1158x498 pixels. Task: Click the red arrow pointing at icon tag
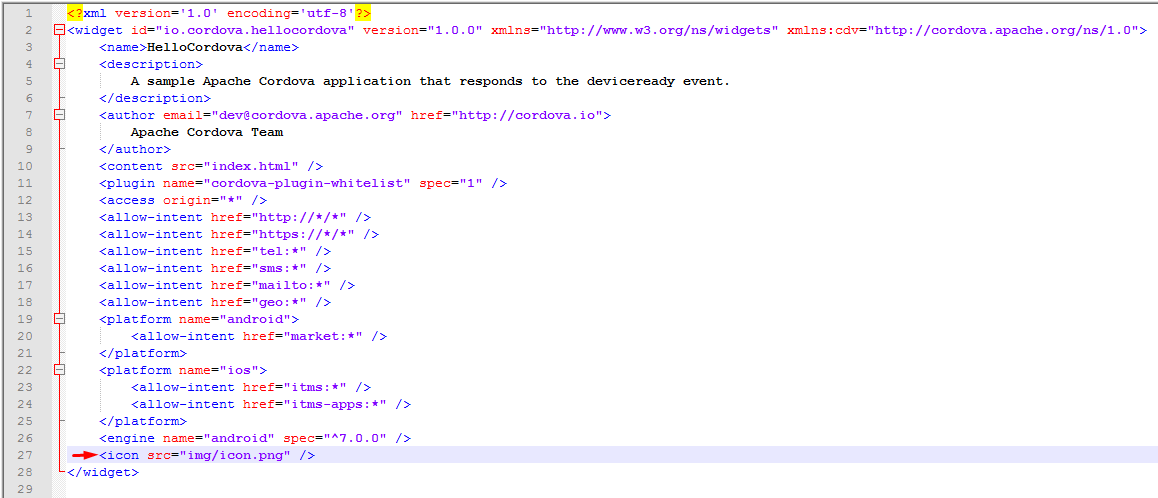click(84, 456)
